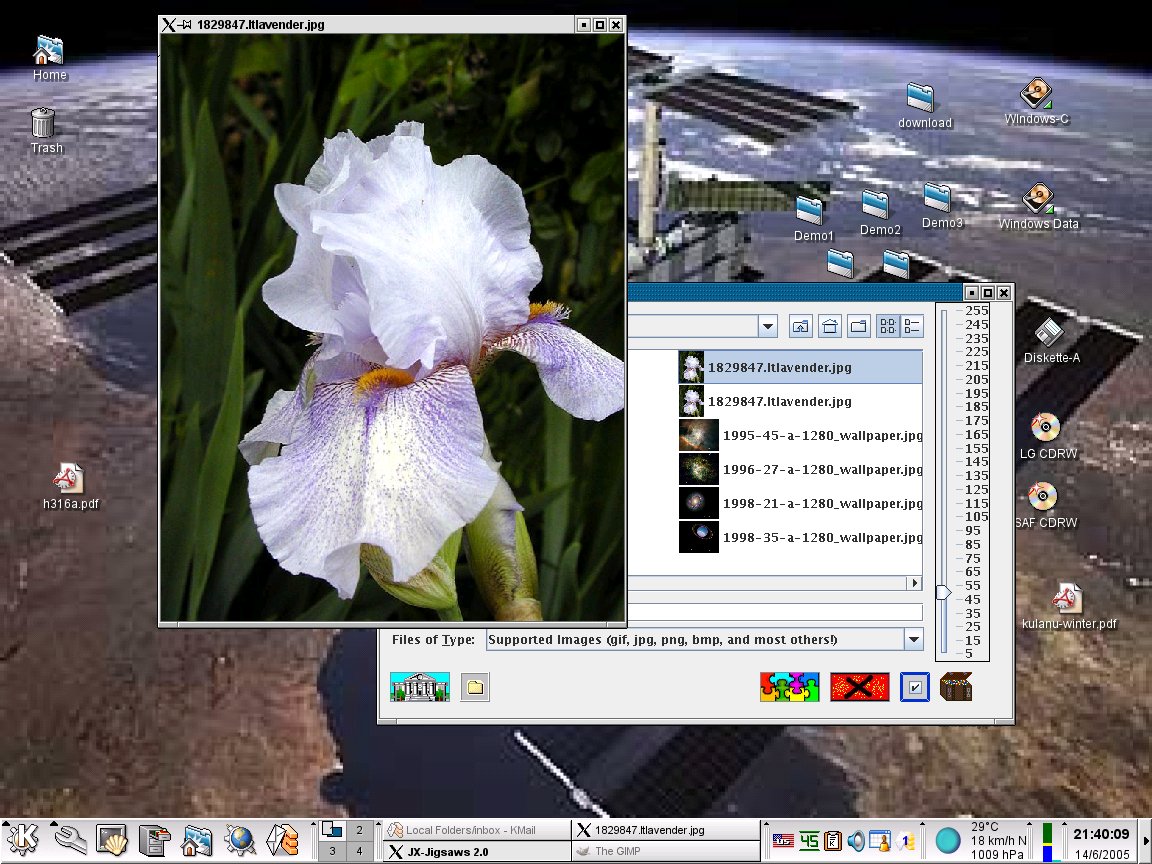Open the Windows Data drive icon
Image resolution: width=1152 pixels, height=864 pixels.
pyautogui.click(x=1037, y=206)
